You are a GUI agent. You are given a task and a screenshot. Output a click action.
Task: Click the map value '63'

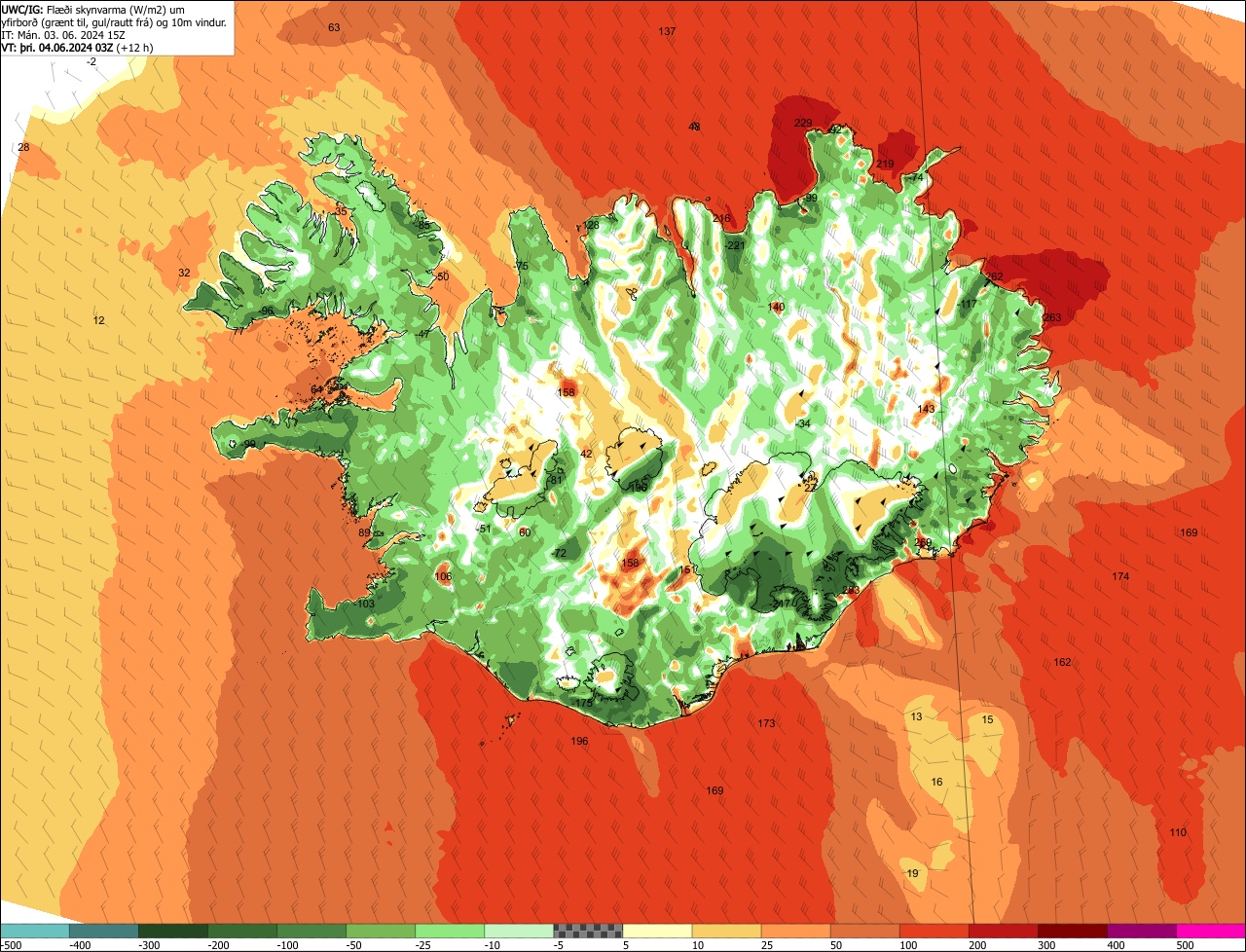tap(334, 27)
